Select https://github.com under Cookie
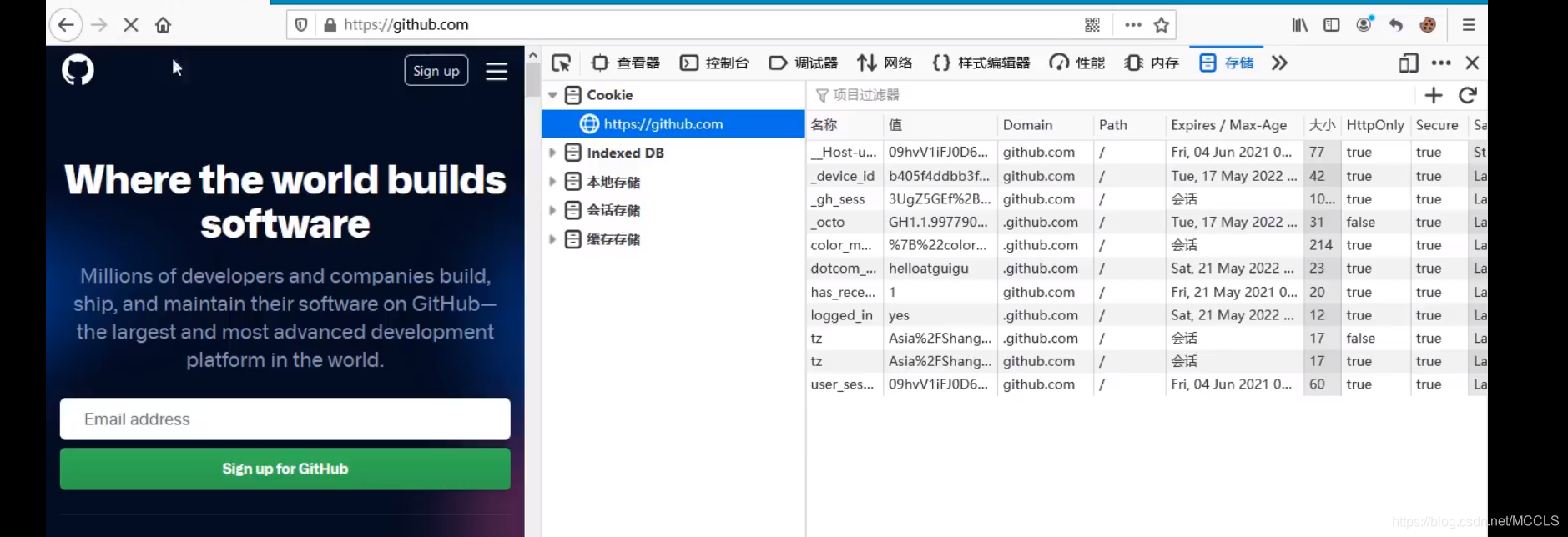The width and height of the screenshot is (1568, 537). coord(673,124)
